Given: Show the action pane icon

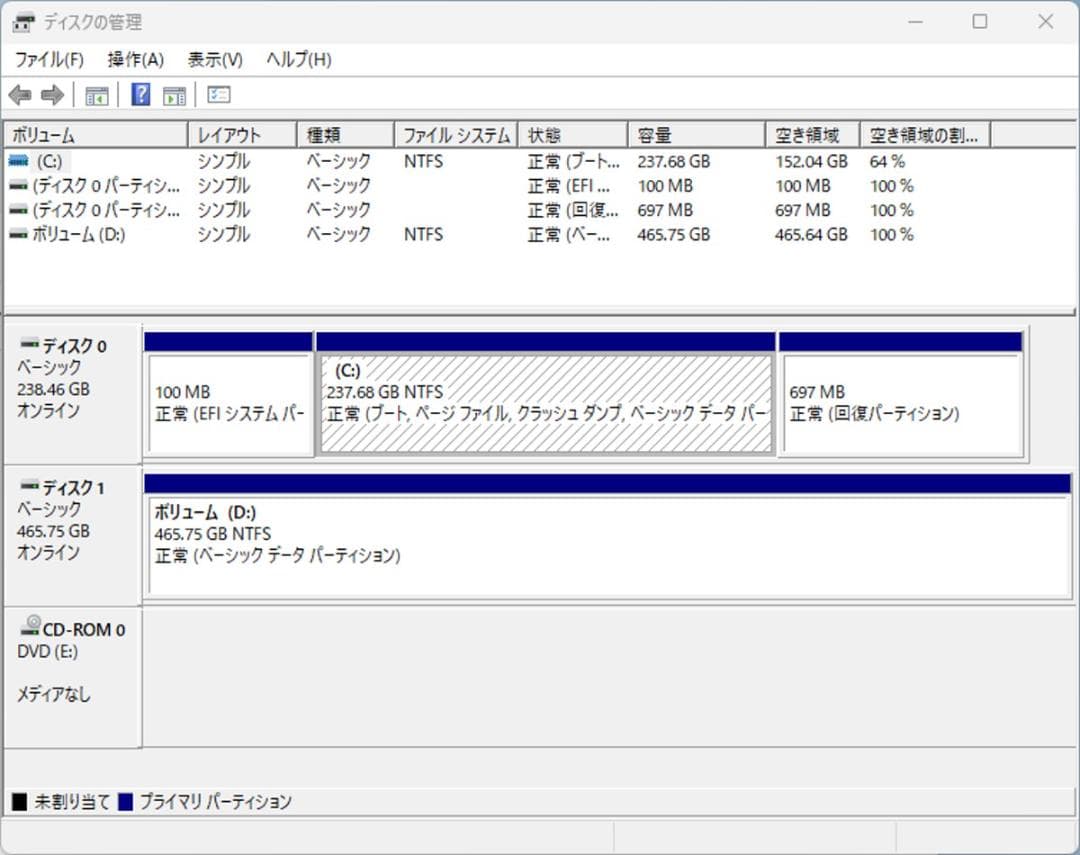Looking at the screenshot, I should click(x=174, y=94).
